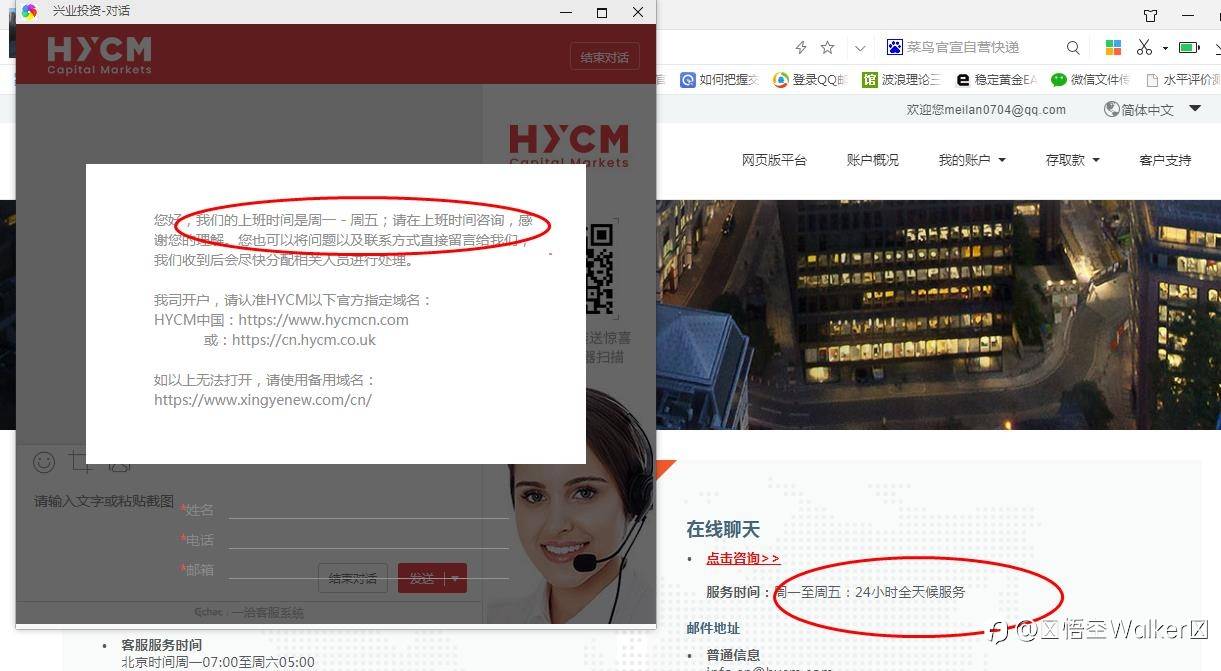
Task: Click the globe icon beside 简体中文
Action: tap(1111, 109)
